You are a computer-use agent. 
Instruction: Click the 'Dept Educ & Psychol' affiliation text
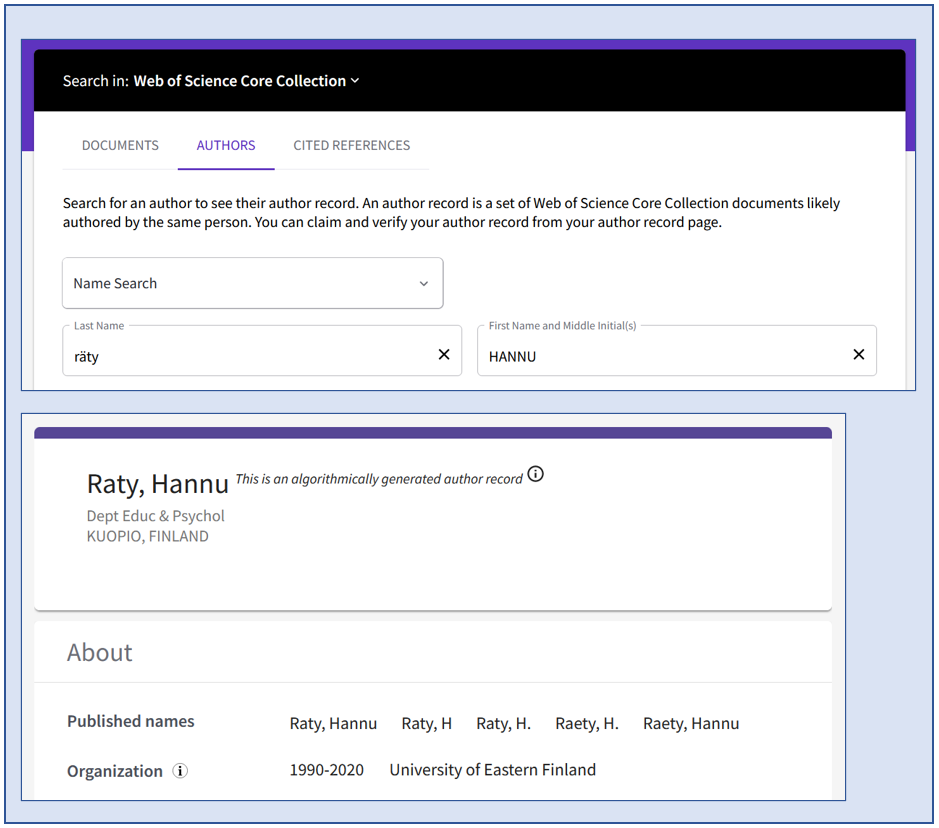tap(156, 516)
